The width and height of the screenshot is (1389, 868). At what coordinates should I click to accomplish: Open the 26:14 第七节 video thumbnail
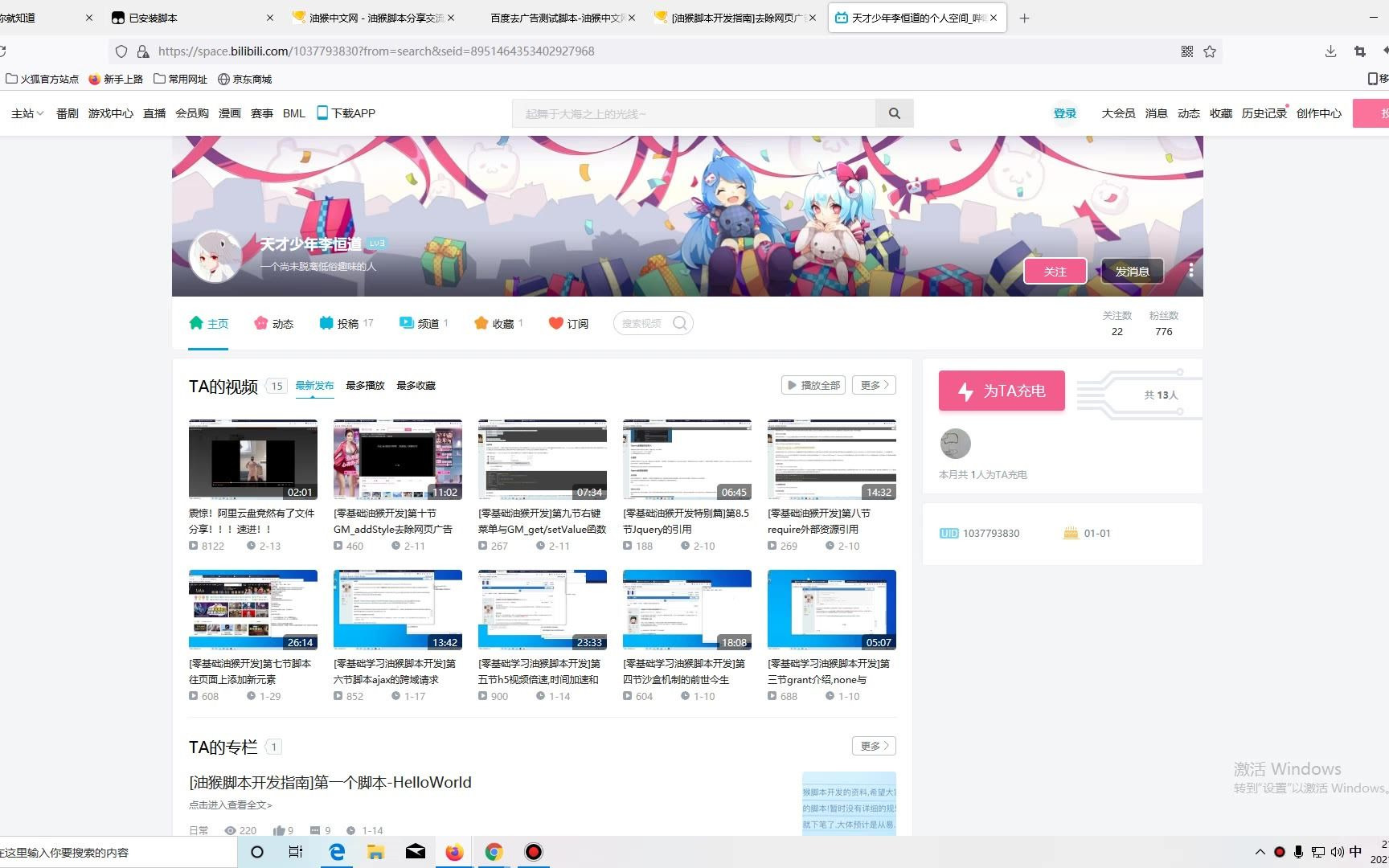(253, 610)
